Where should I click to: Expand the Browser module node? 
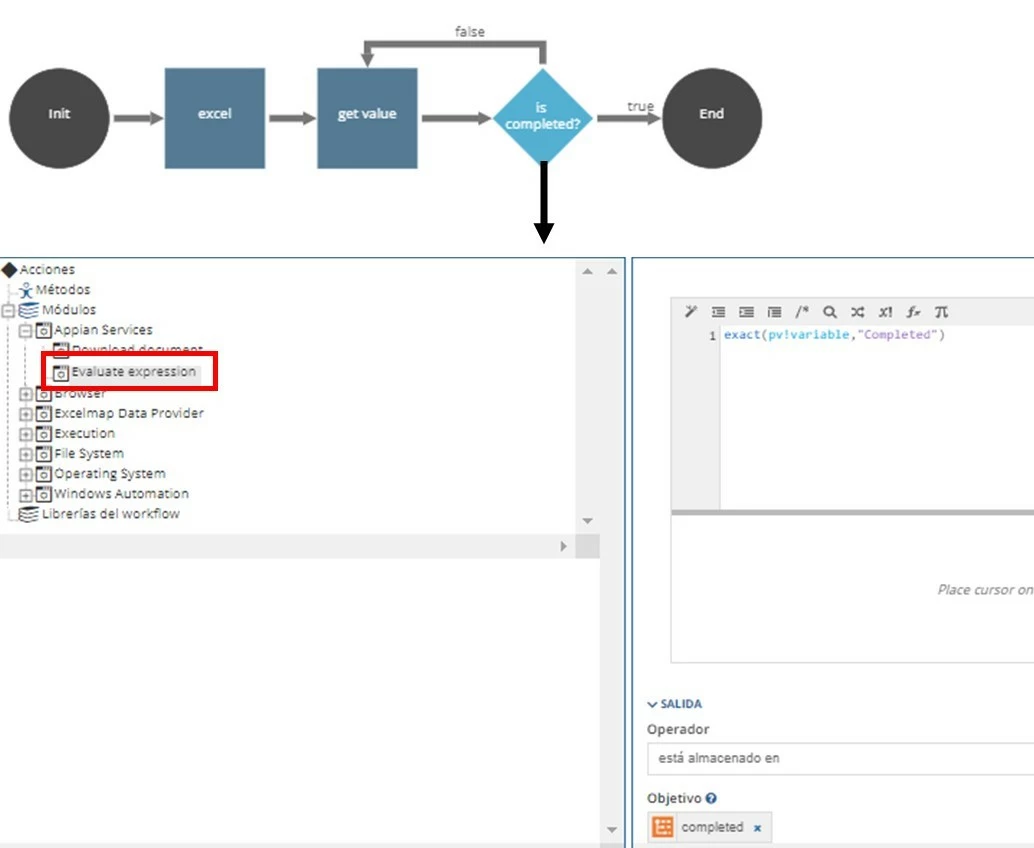click(25, 394)
